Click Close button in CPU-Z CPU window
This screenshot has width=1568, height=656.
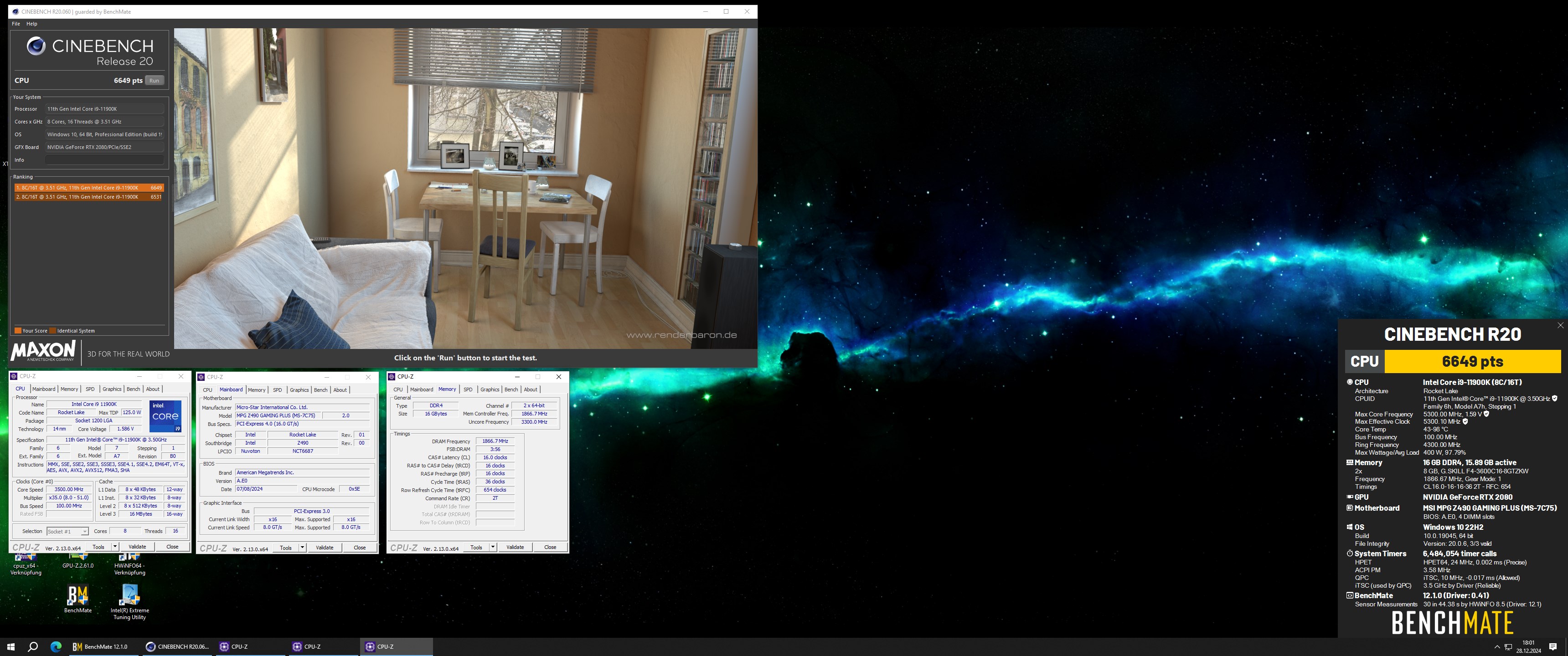click(172, 547)
